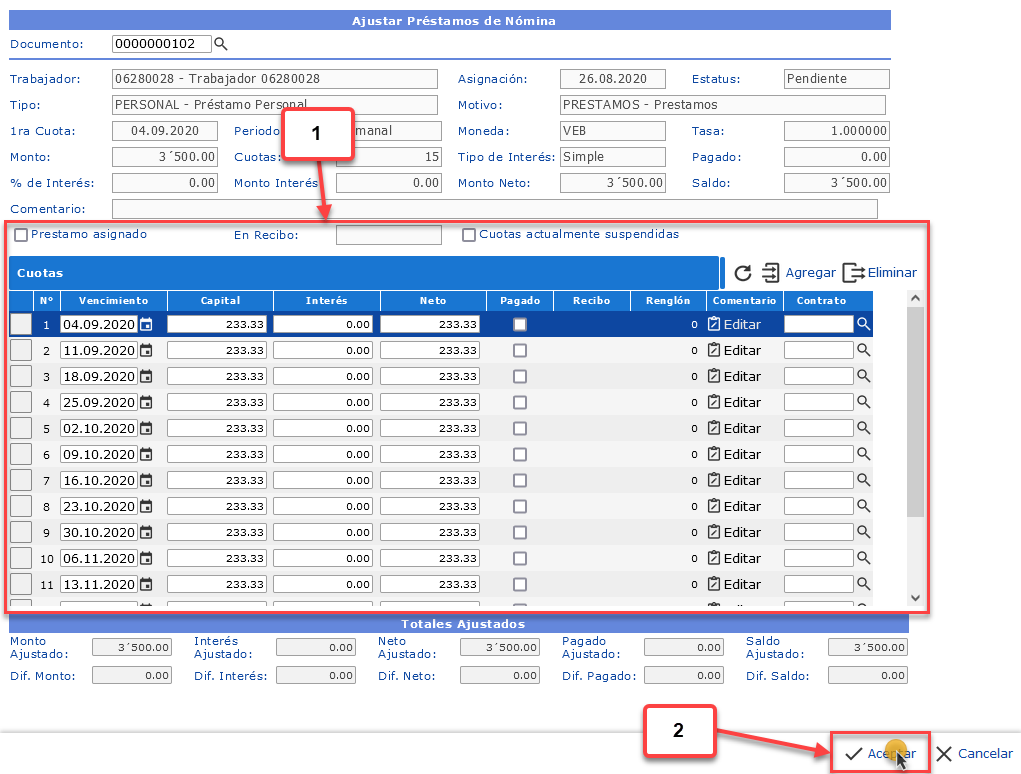The image size is (1021, 774).
Task: Click the search icon beside the Documento field
Action: 221,44
